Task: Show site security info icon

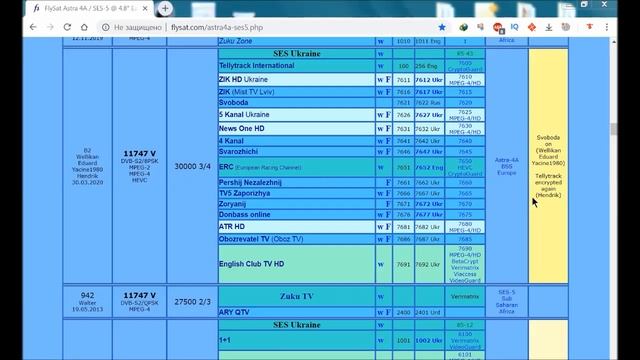Action: [106, 27]
